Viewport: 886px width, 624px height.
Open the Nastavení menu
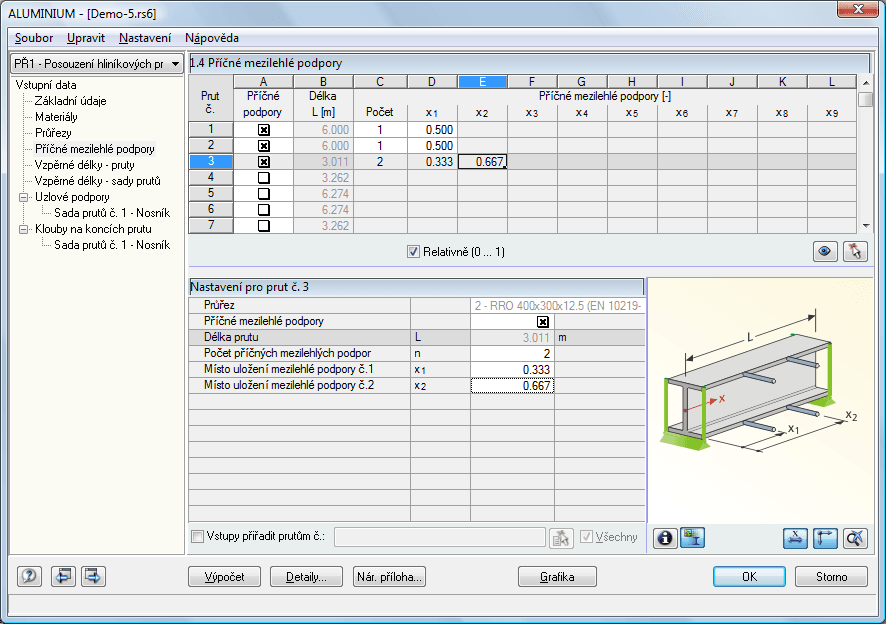tap(145, 38)
